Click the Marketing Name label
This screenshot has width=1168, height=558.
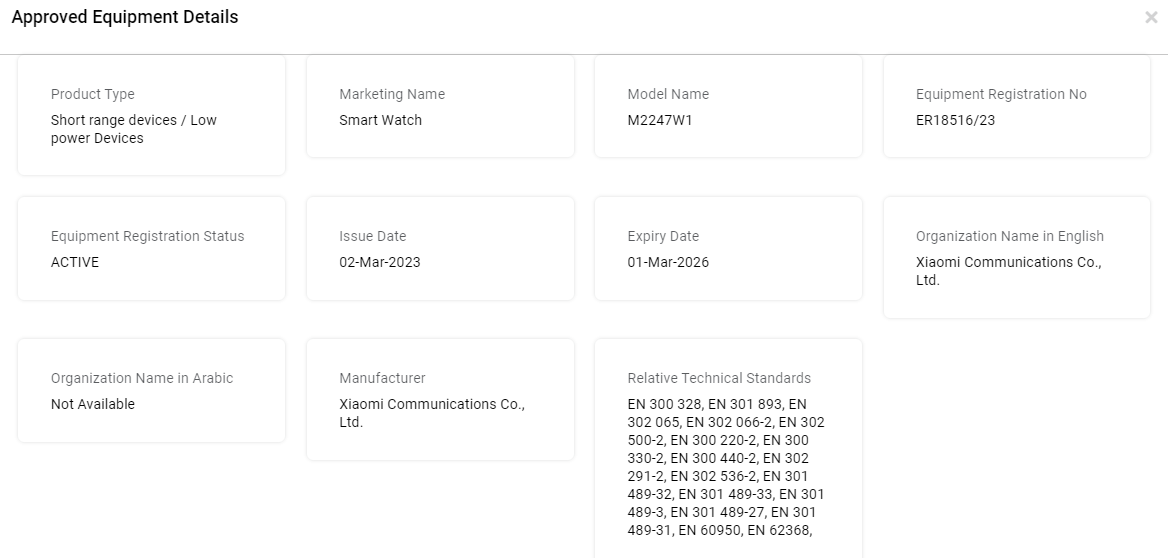[392, 95]
